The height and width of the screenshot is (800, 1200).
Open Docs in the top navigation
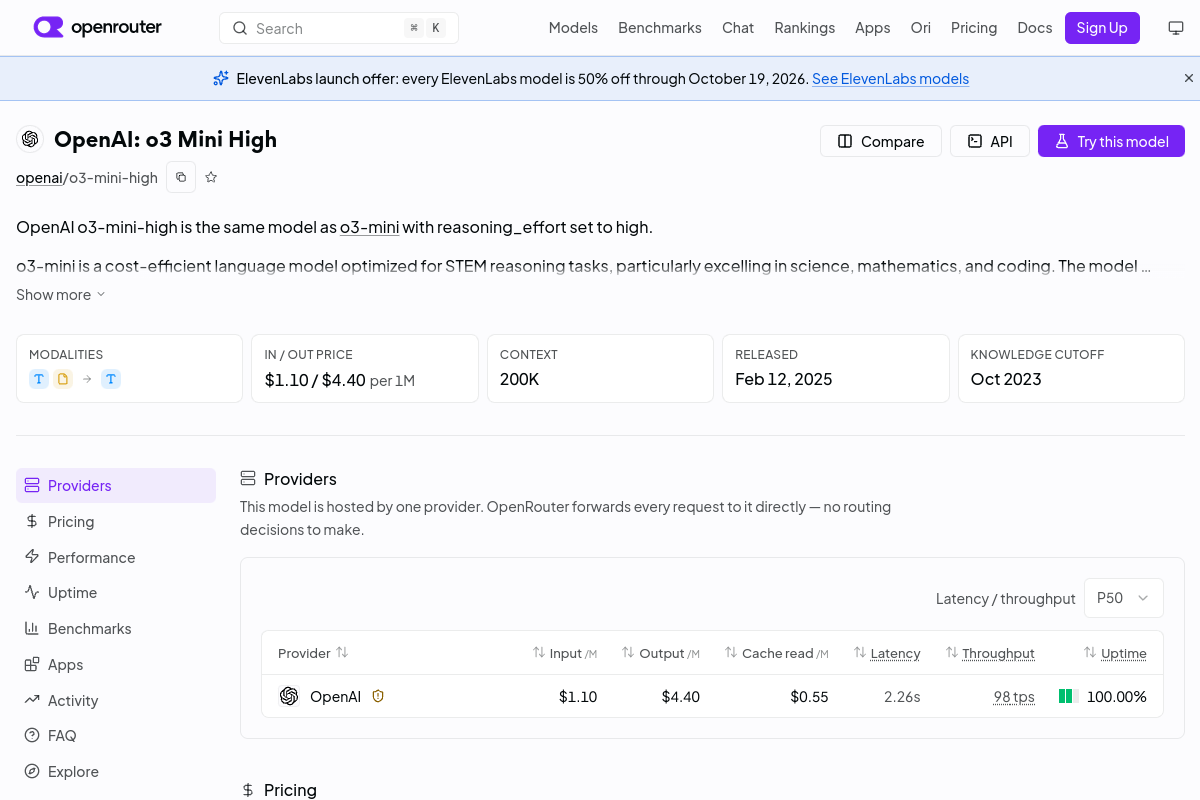(x=1035, y=28)
